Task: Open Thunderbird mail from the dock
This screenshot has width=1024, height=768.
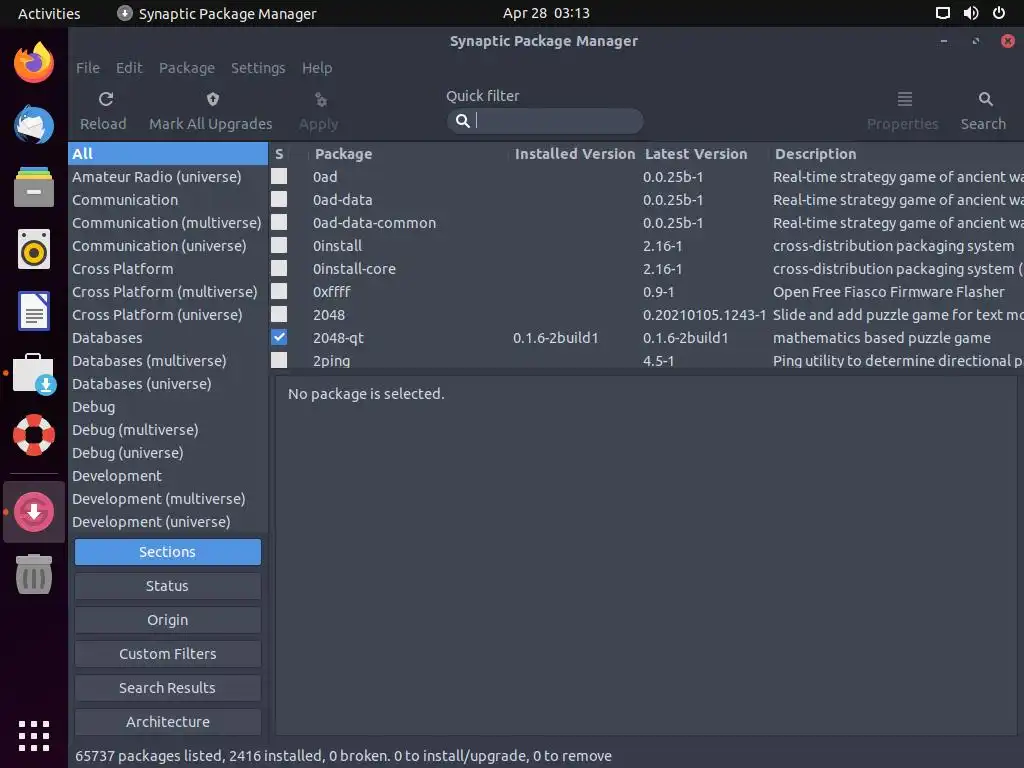Action: click(x=34, y=124)
